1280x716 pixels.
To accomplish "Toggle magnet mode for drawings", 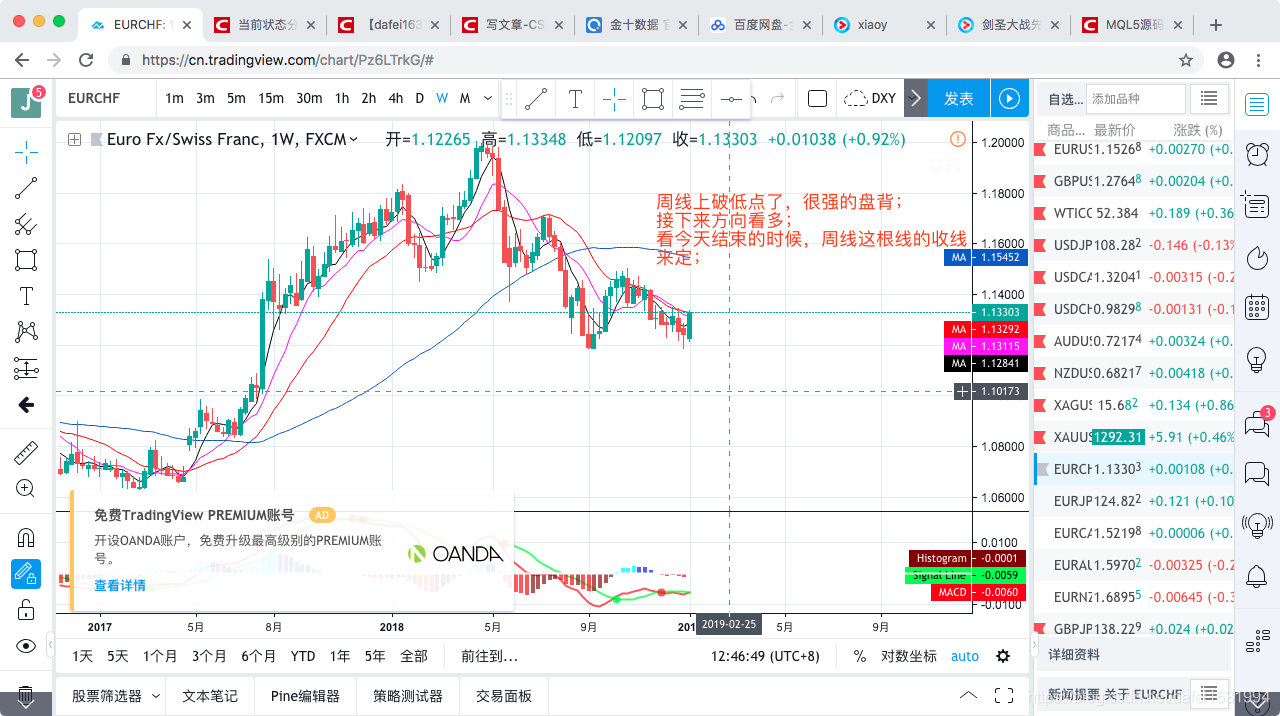I will [26, 538].
